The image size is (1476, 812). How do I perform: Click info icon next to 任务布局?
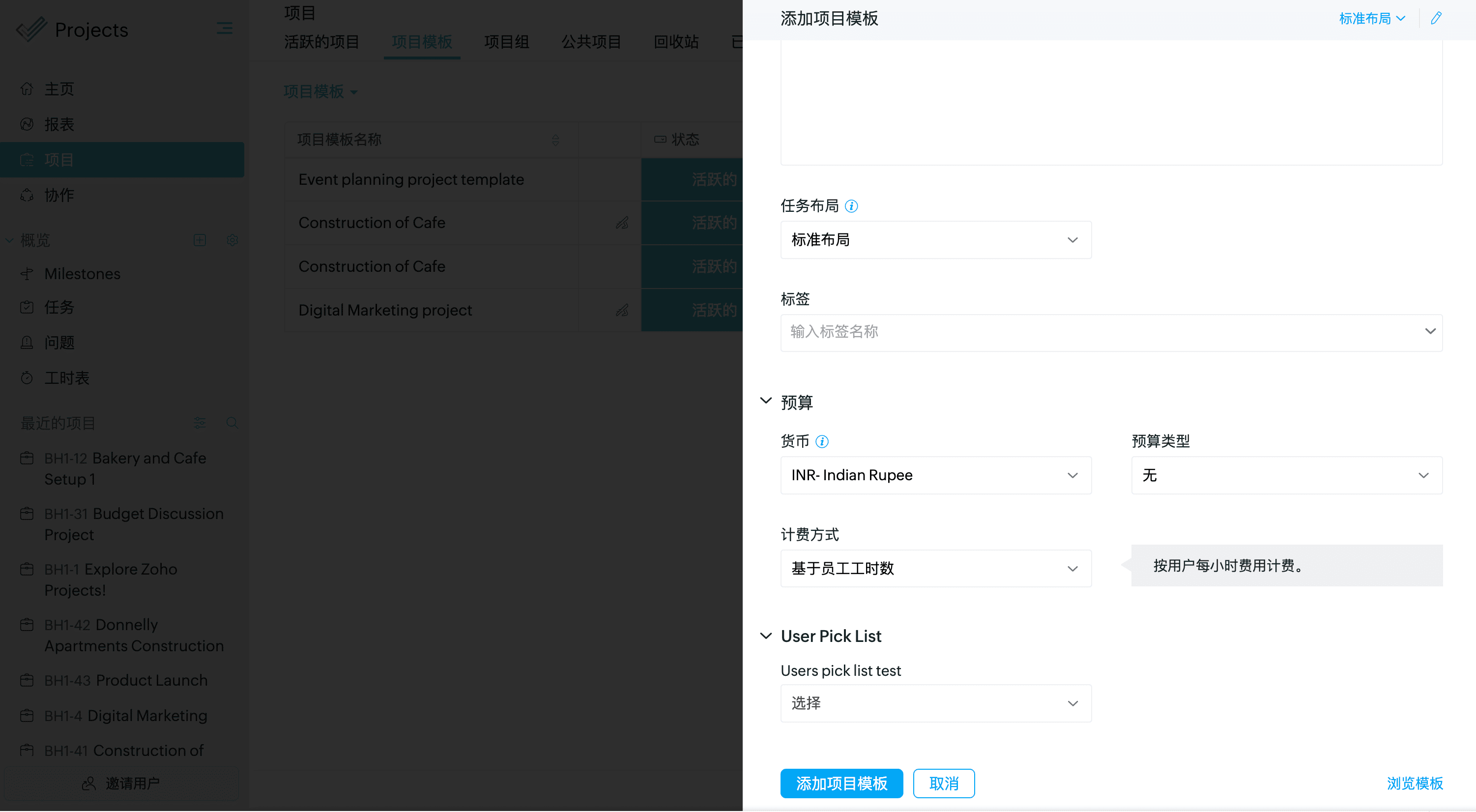(851, 206)
